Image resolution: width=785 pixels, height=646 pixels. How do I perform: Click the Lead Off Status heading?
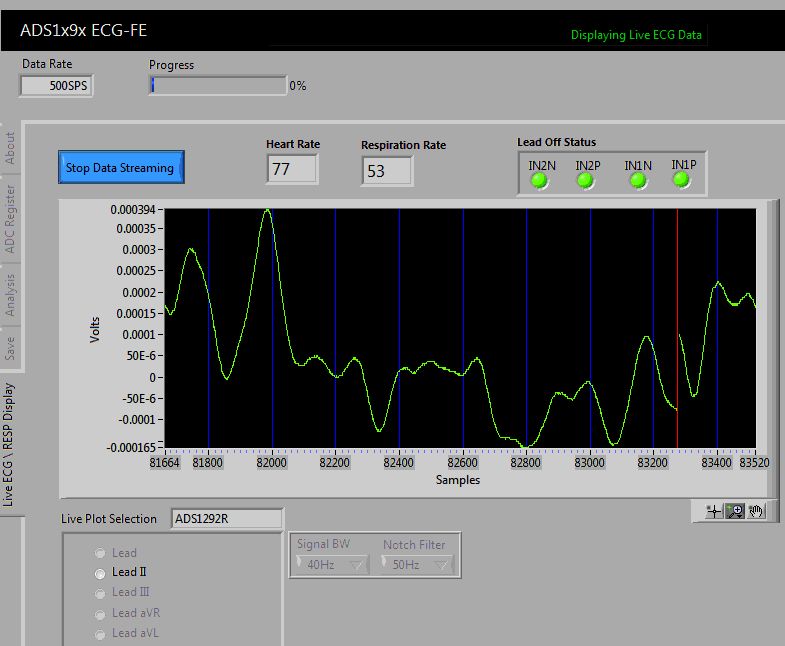coord(556,142)
